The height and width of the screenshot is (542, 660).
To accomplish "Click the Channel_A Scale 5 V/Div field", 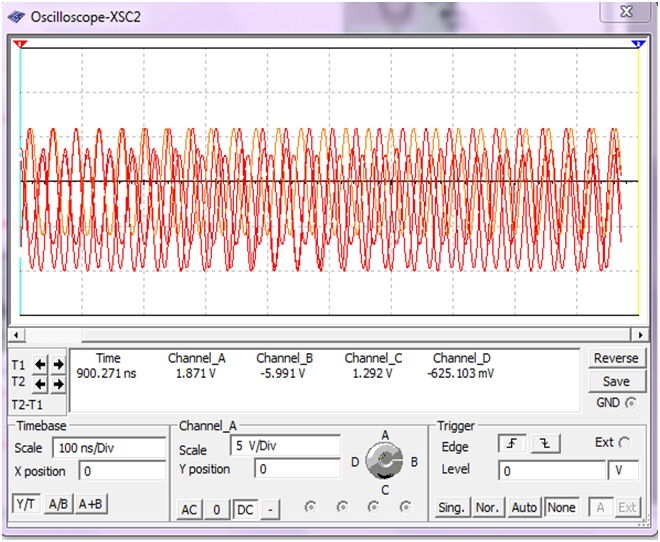I will pyautogui.click(x=285, y=447).
